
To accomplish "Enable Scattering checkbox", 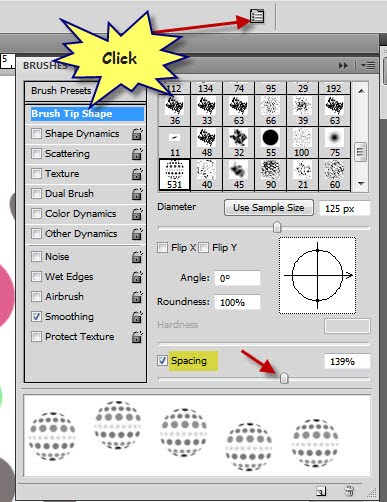I will coord(36,154).
